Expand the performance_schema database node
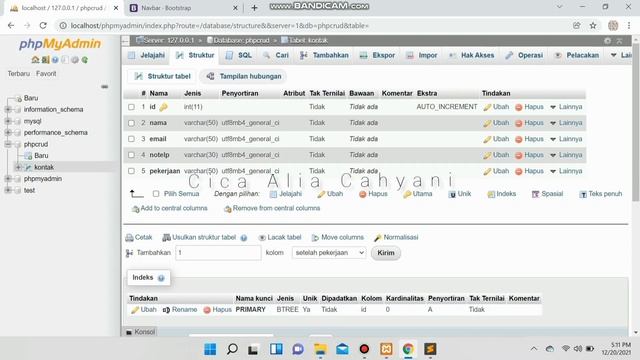The image size is (640, 360). 8,133
